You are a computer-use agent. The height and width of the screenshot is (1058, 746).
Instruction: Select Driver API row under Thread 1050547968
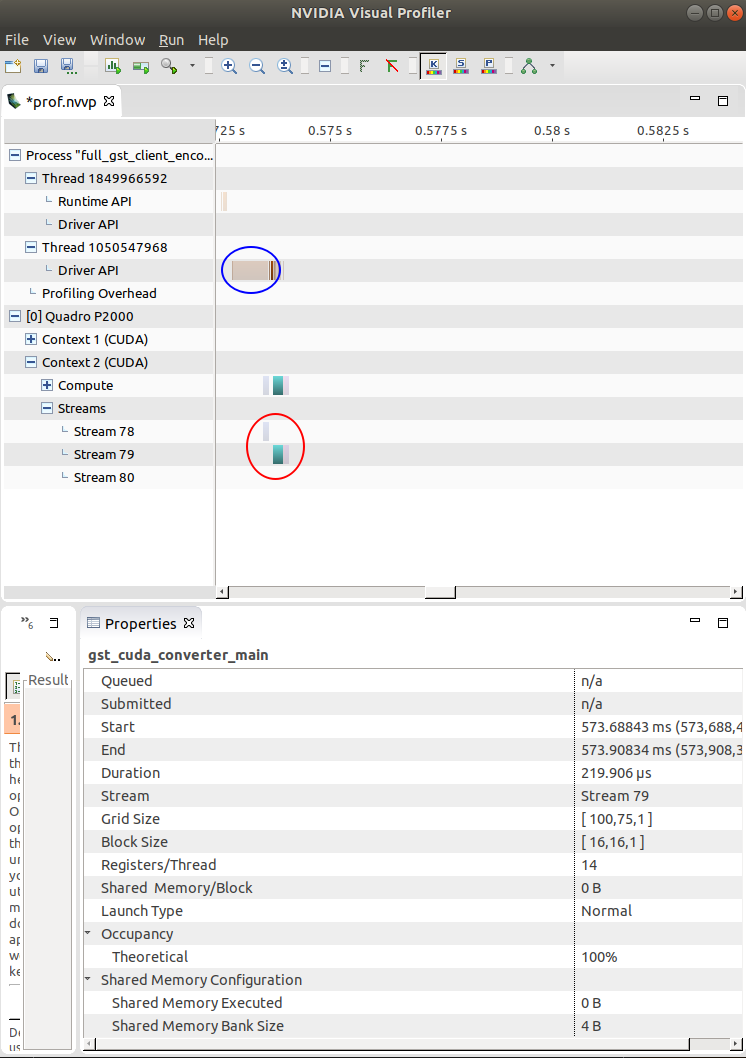(109, 271)
